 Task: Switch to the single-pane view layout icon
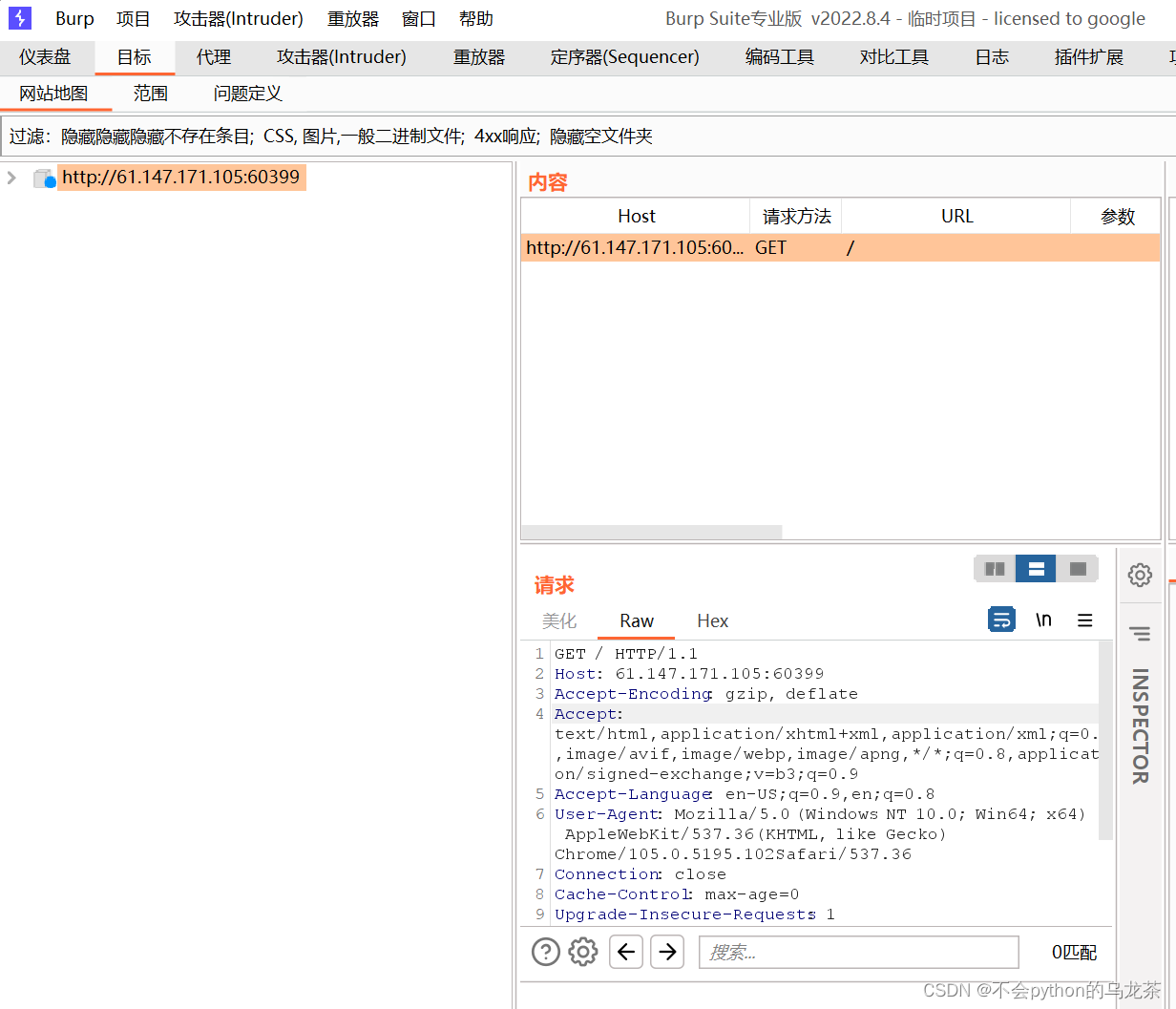click(x=1078, y=568)
